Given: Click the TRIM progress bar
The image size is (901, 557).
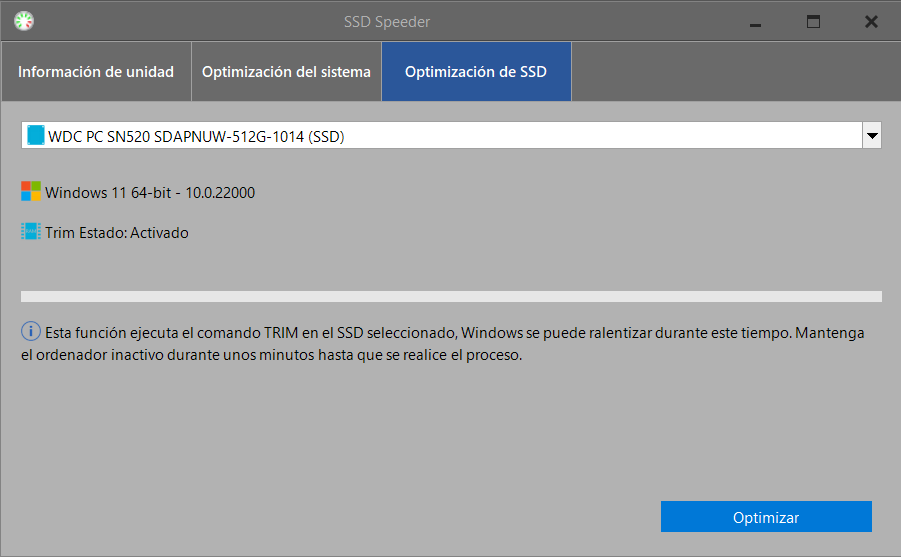Looking at the screenshot, I should point(451,296).
